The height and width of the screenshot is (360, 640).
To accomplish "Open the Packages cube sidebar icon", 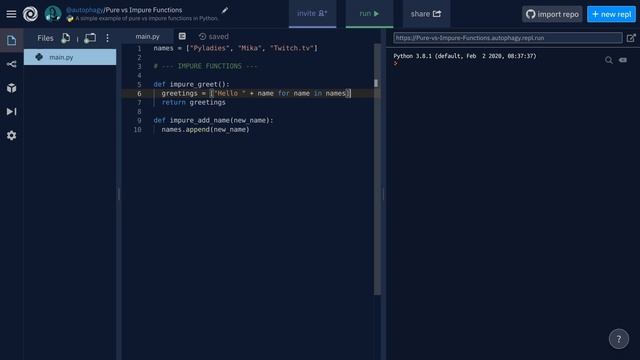I will (x=11, y=88).
